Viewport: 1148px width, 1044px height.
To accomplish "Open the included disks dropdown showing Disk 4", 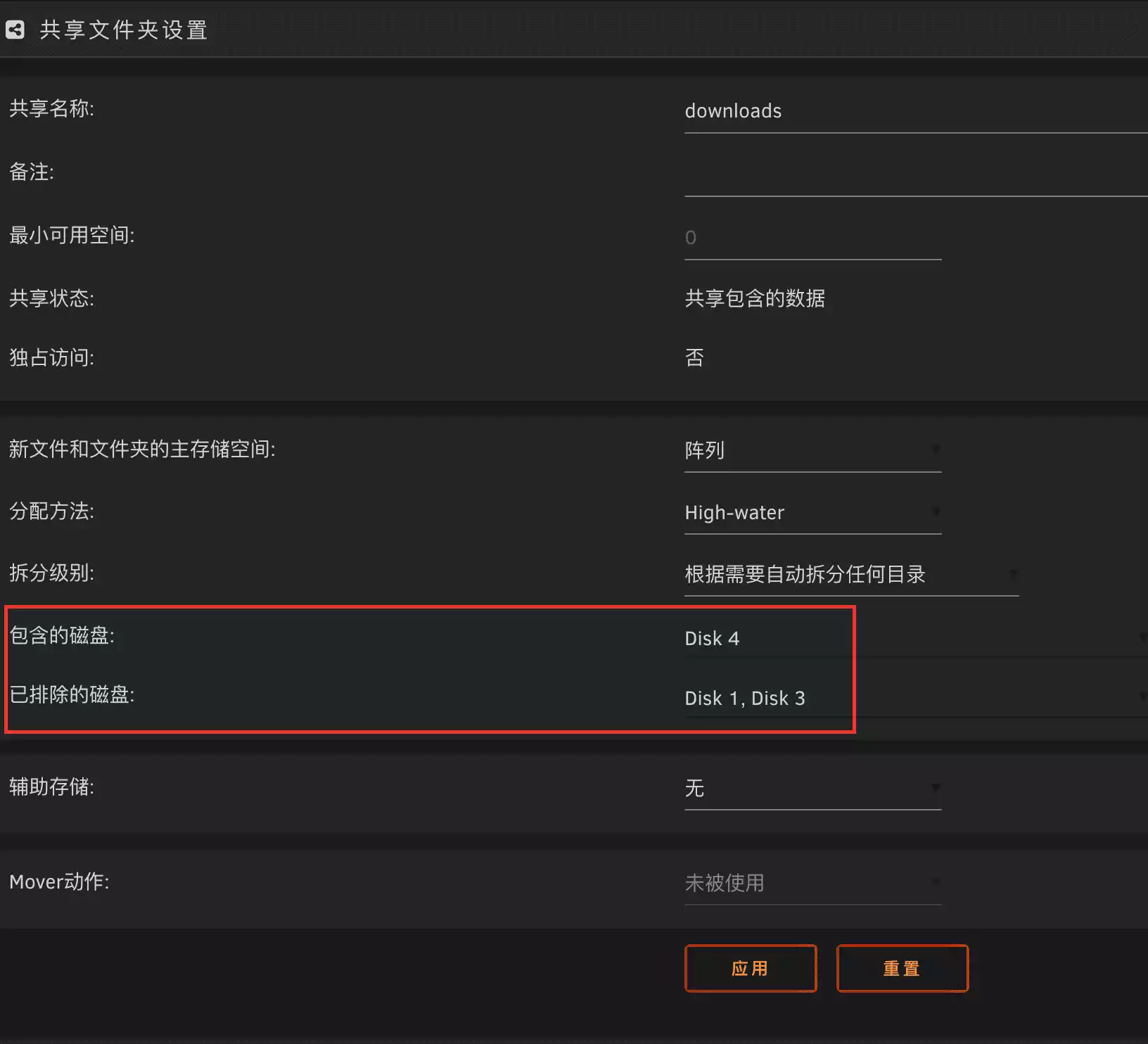I will pos(914,639).
